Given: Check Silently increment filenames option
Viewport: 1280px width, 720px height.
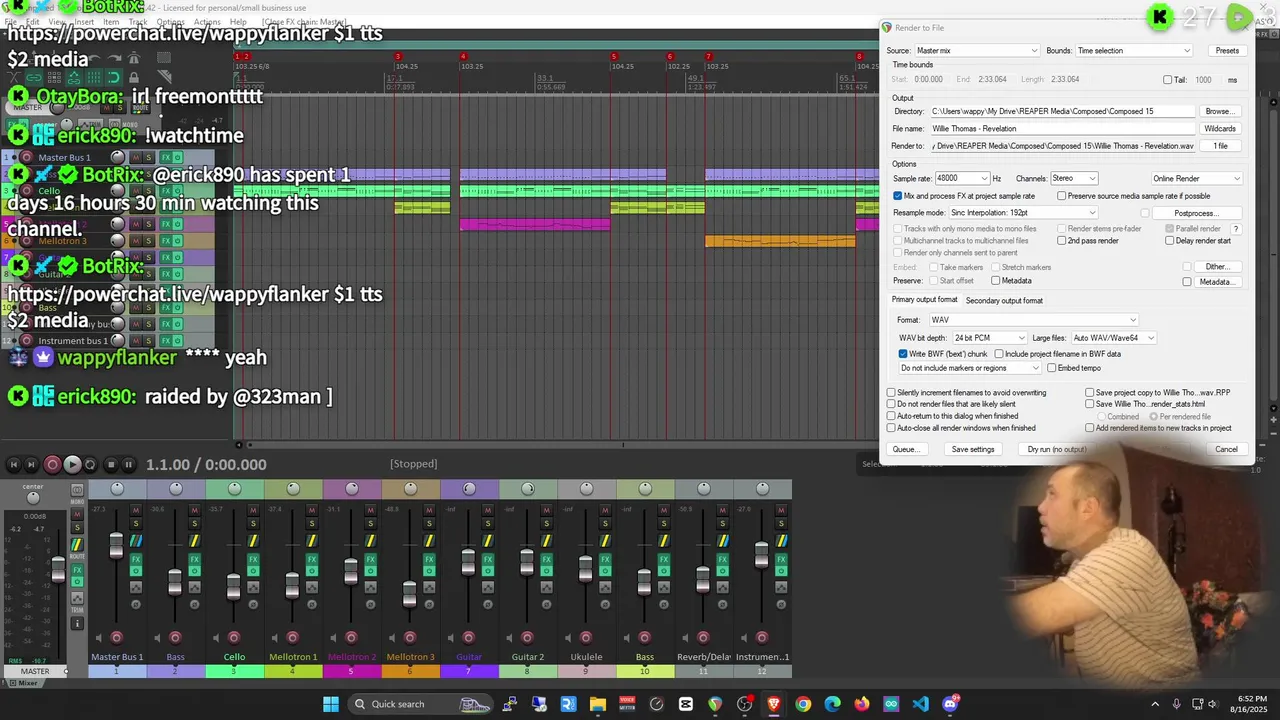Looking at the screenshot, I should click(x=891, y=393).
